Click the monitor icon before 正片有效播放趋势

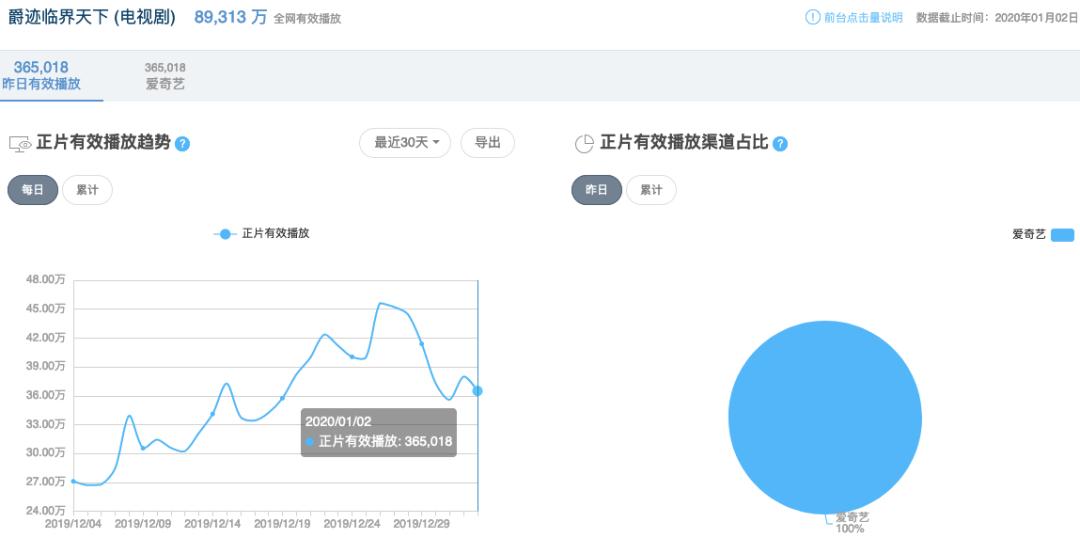(20, 143)
